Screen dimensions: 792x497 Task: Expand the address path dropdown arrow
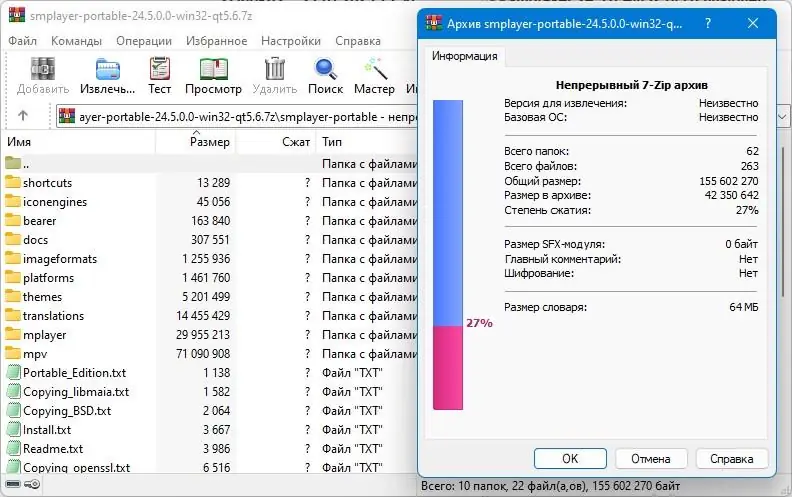point(782,117)
